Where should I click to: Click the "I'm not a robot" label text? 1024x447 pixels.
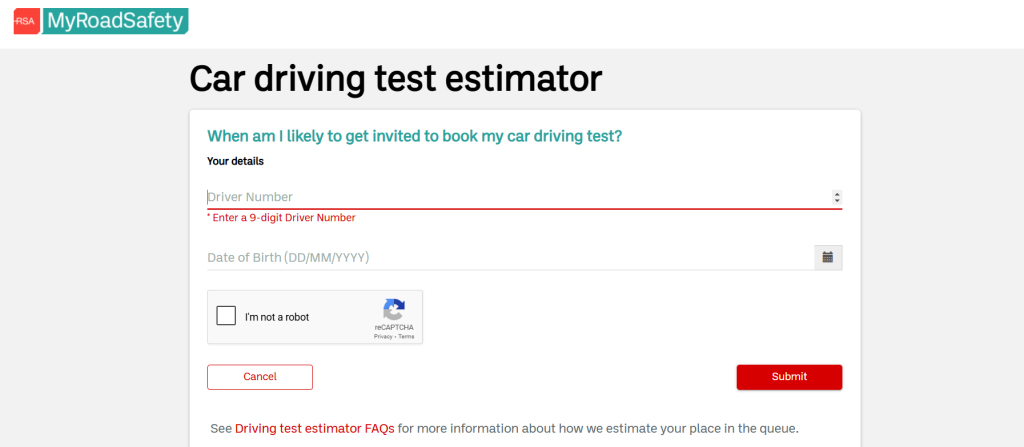coord(277,317)
